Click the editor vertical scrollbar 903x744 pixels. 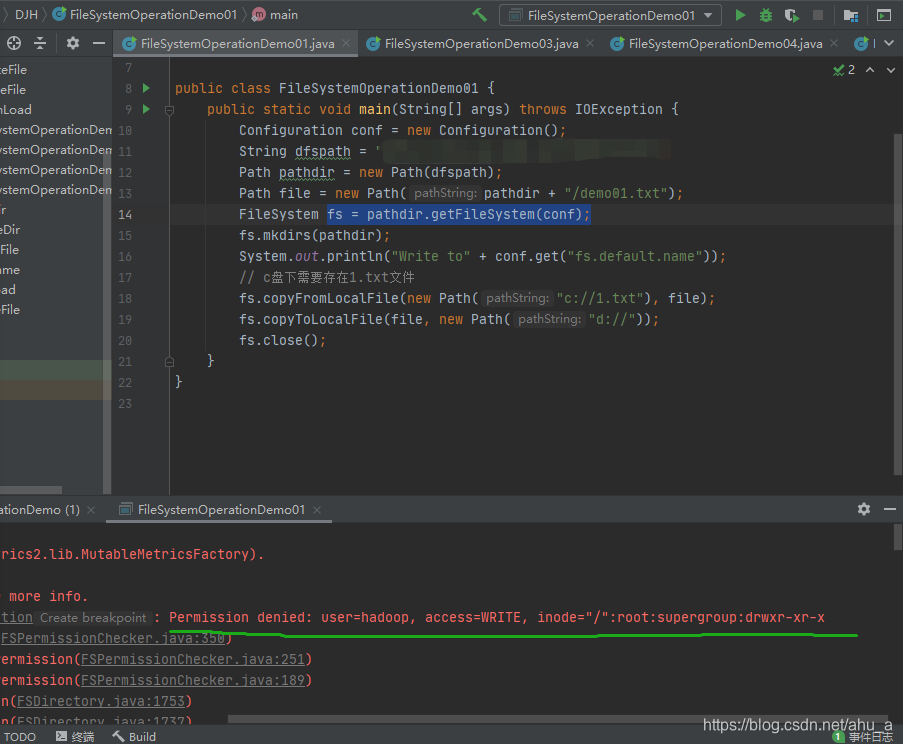tap(898, 304)
